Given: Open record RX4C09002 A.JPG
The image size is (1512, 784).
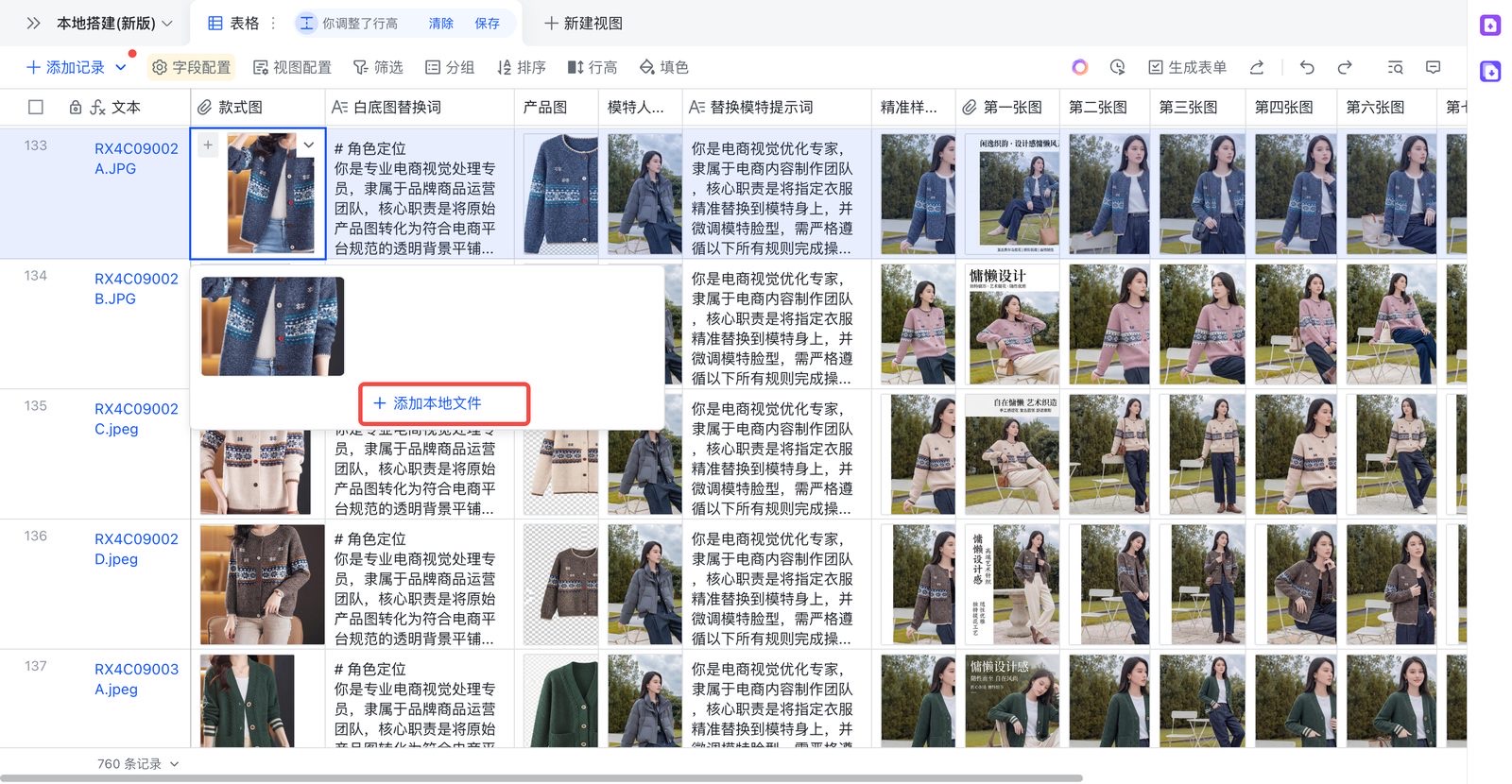Looking at the screenshot, I should pos(136,159).
